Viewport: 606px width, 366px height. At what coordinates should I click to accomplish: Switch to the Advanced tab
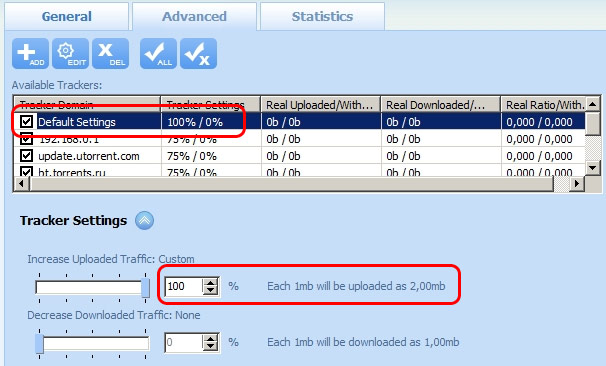[x=194, y=17]
